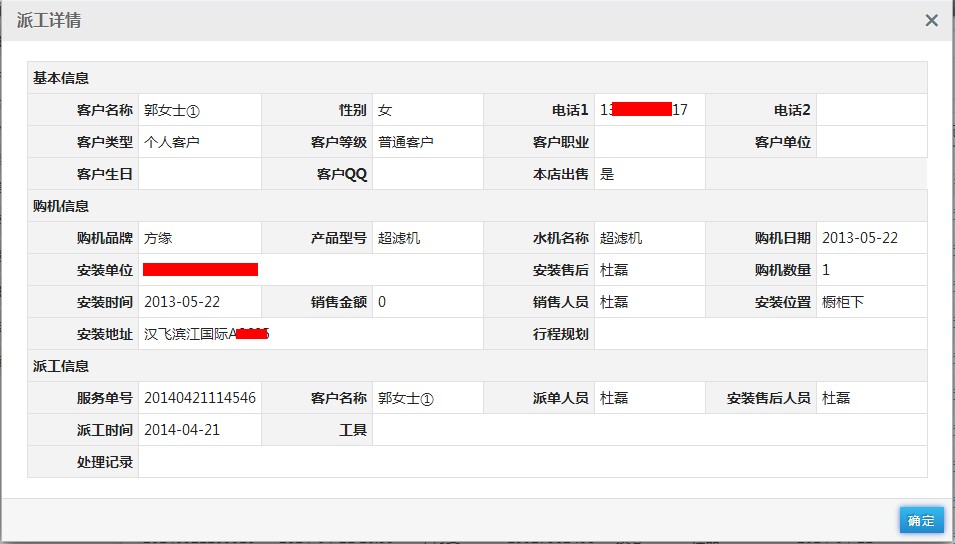Click the 确定 button
Viewport: 955px width, 544px height.
click(921, 520)
